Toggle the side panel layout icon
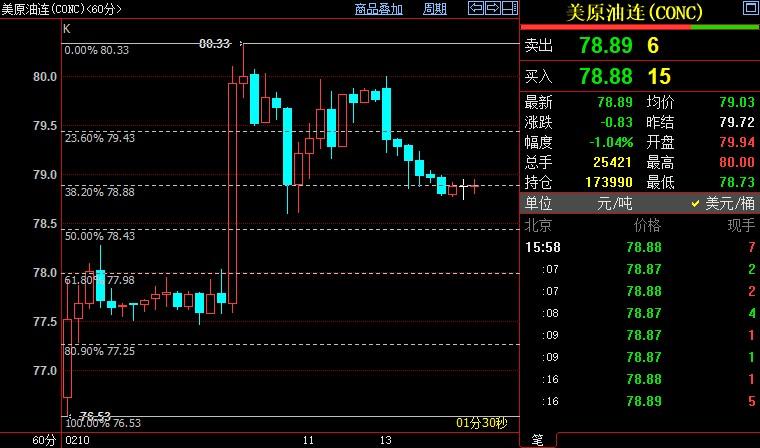This screenshot has width=760, height=448. (508, 9)
